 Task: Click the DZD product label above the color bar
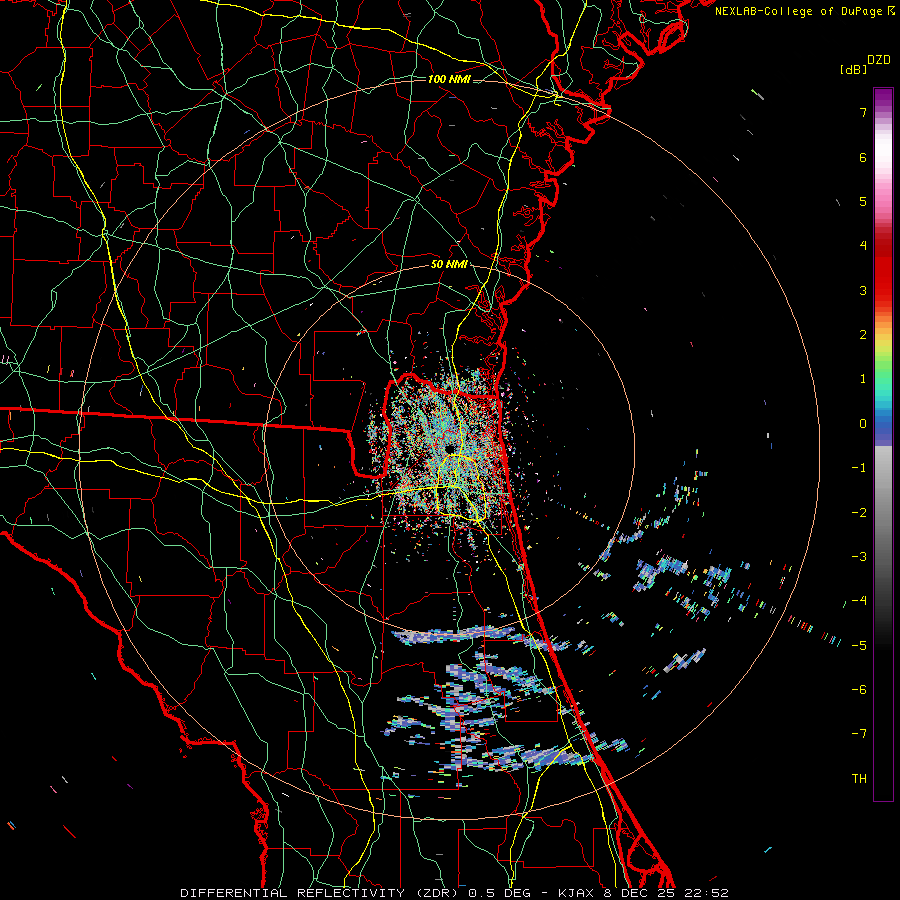pos(879,60)
